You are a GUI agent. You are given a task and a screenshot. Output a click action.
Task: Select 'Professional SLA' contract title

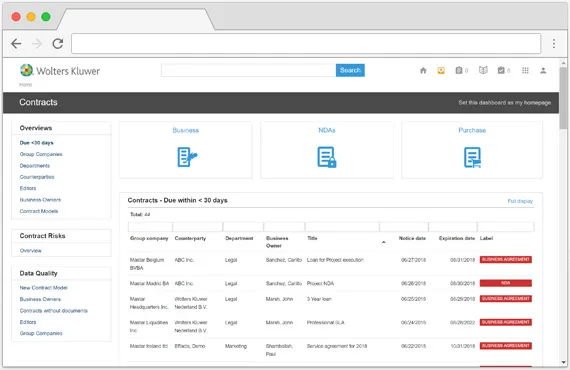tap(326, 323)
